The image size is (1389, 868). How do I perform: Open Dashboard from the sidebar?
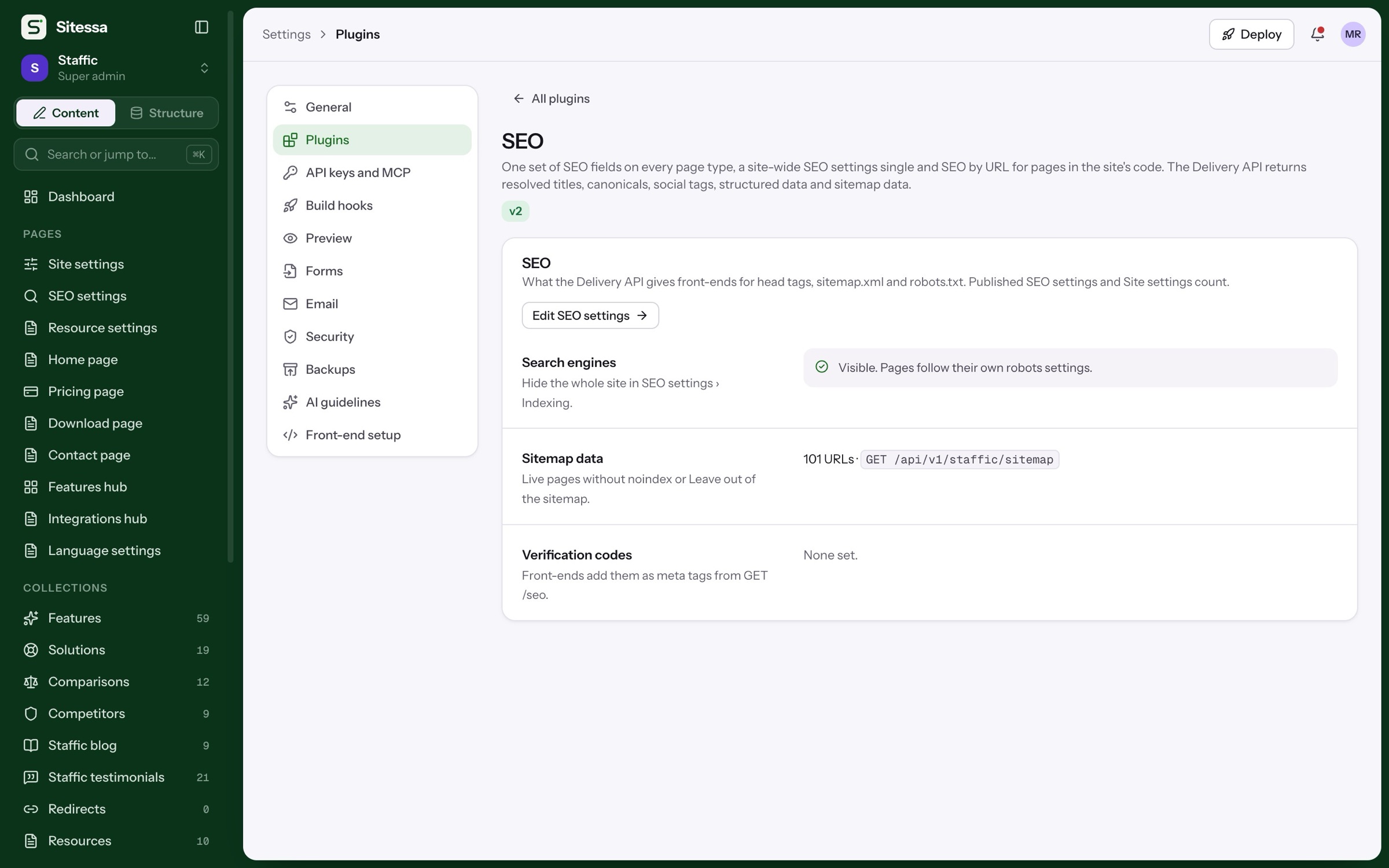[x=116, y=197]
